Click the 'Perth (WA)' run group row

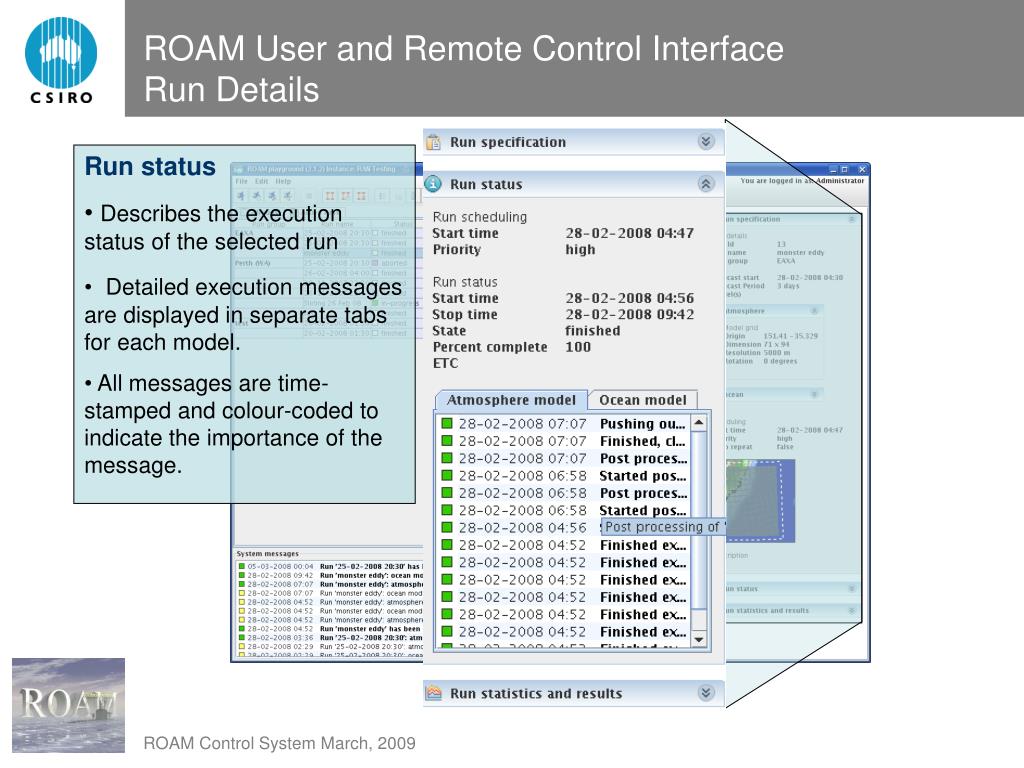coord(253,263)
